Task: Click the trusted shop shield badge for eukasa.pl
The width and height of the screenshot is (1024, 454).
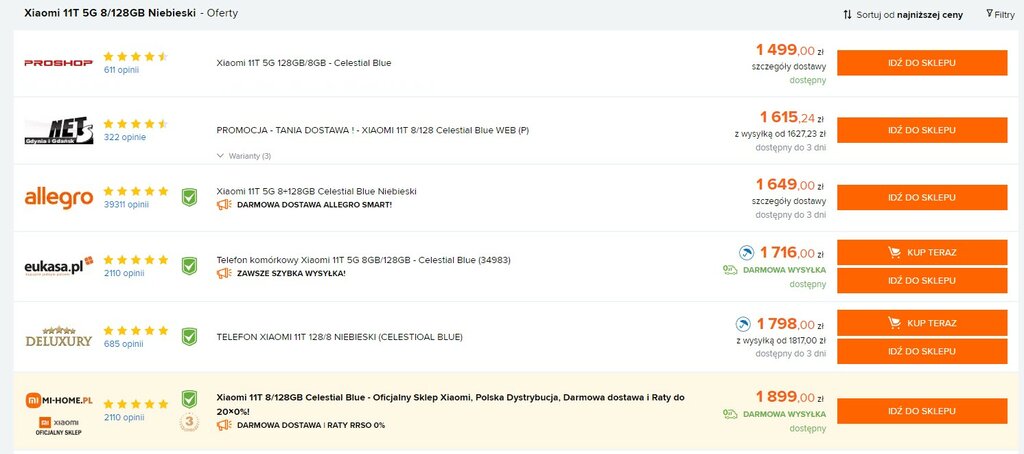Action: (189, 266)
